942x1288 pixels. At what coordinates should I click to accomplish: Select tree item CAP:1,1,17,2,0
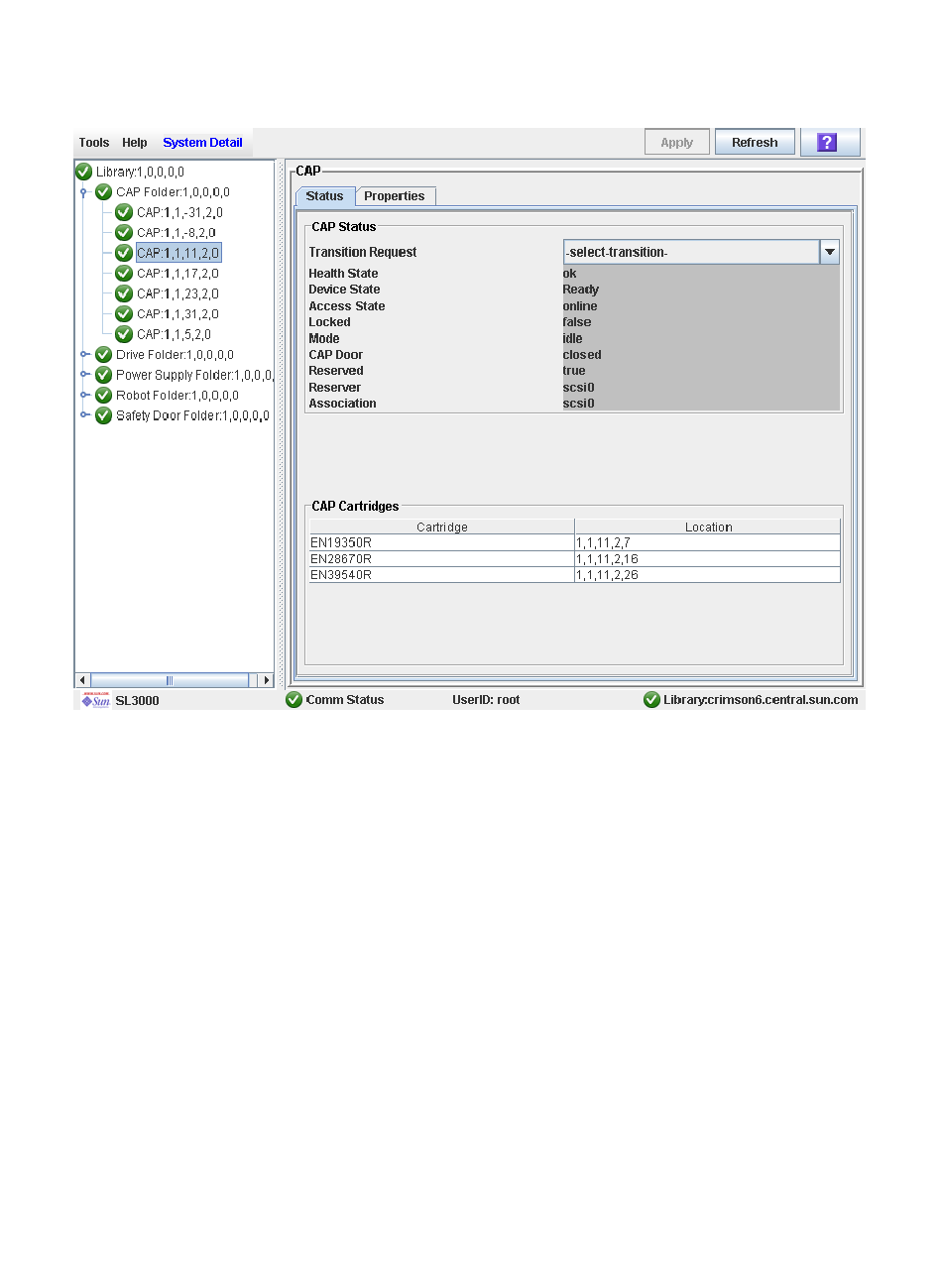(177, 274)
